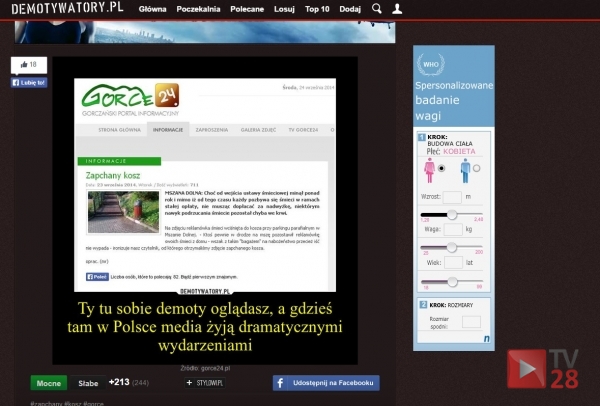The image size is (600, 406).
Task: Click Dodaj to add a demotivator
Action: point(350,9)
